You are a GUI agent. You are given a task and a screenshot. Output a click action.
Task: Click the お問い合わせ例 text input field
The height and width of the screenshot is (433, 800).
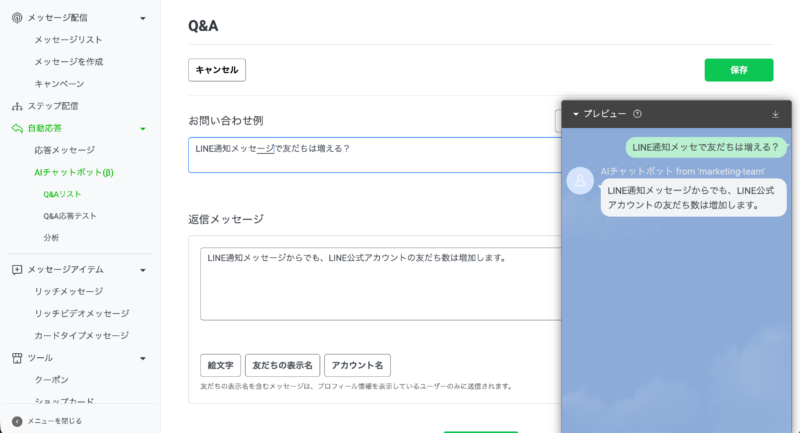click(375, 155)
